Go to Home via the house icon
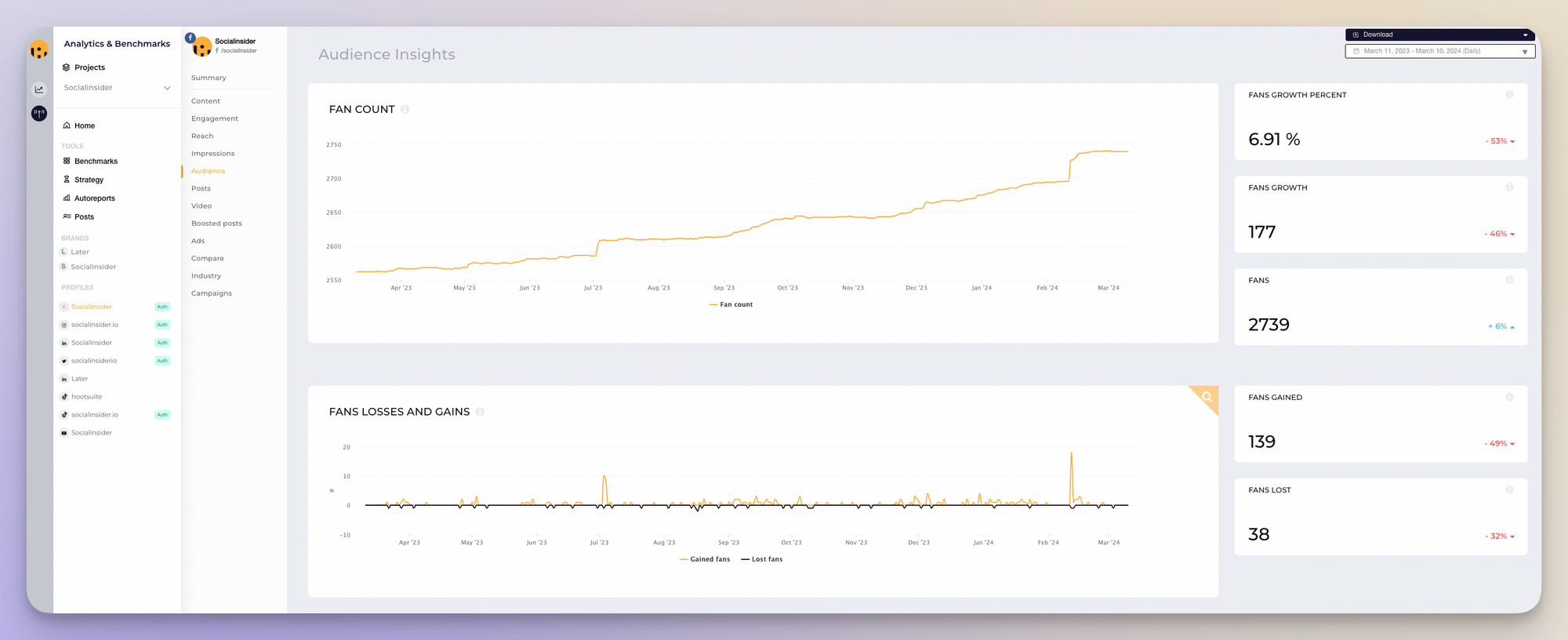This screenshot has width=1568, height=640. 67,125
